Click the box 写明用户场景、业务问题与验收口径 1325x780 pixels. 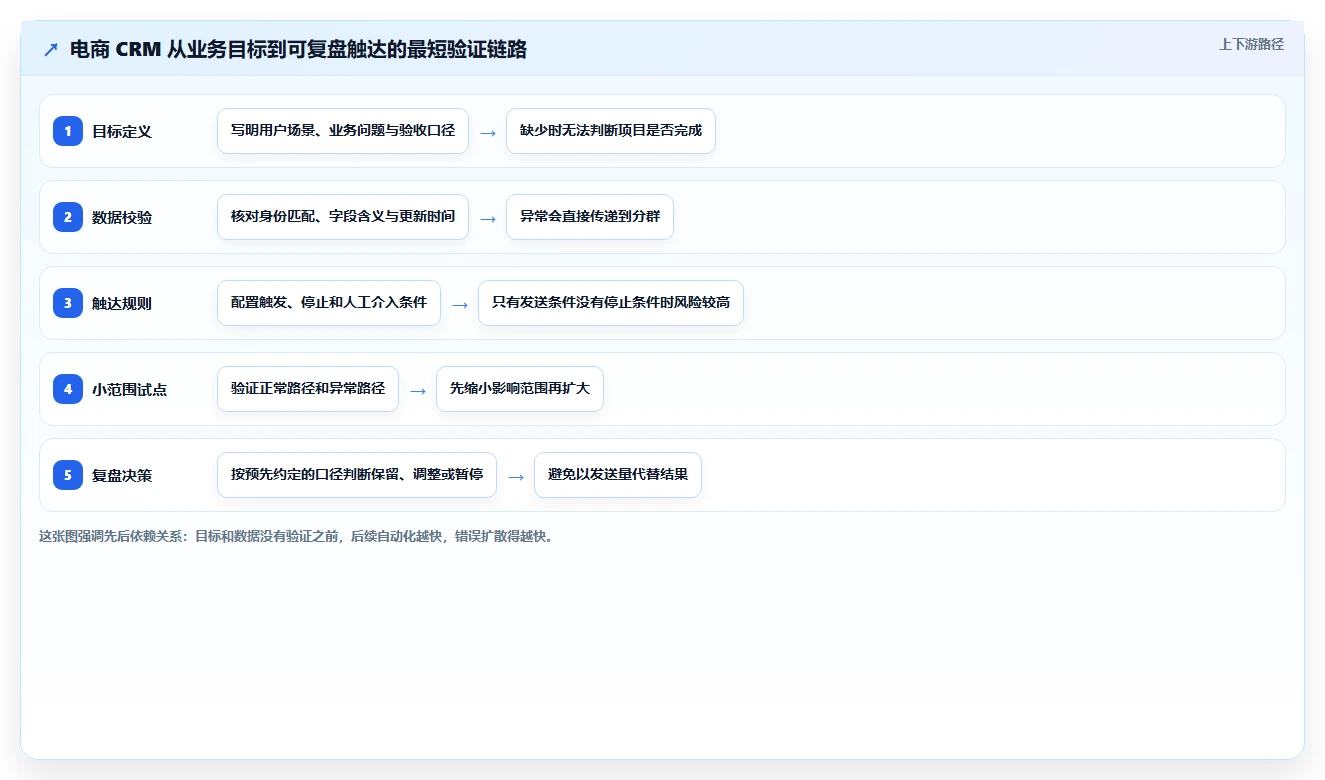[343, 131]
